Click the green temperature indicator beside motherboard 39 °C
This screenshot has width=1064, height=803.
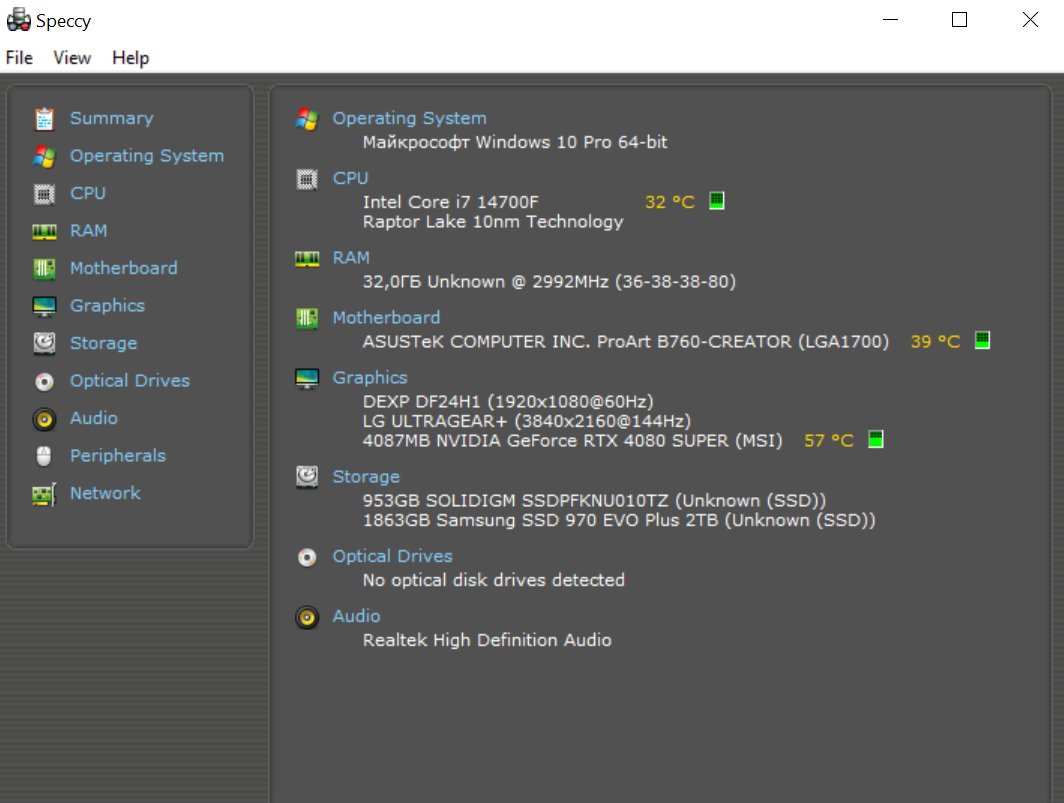point(982,340)
